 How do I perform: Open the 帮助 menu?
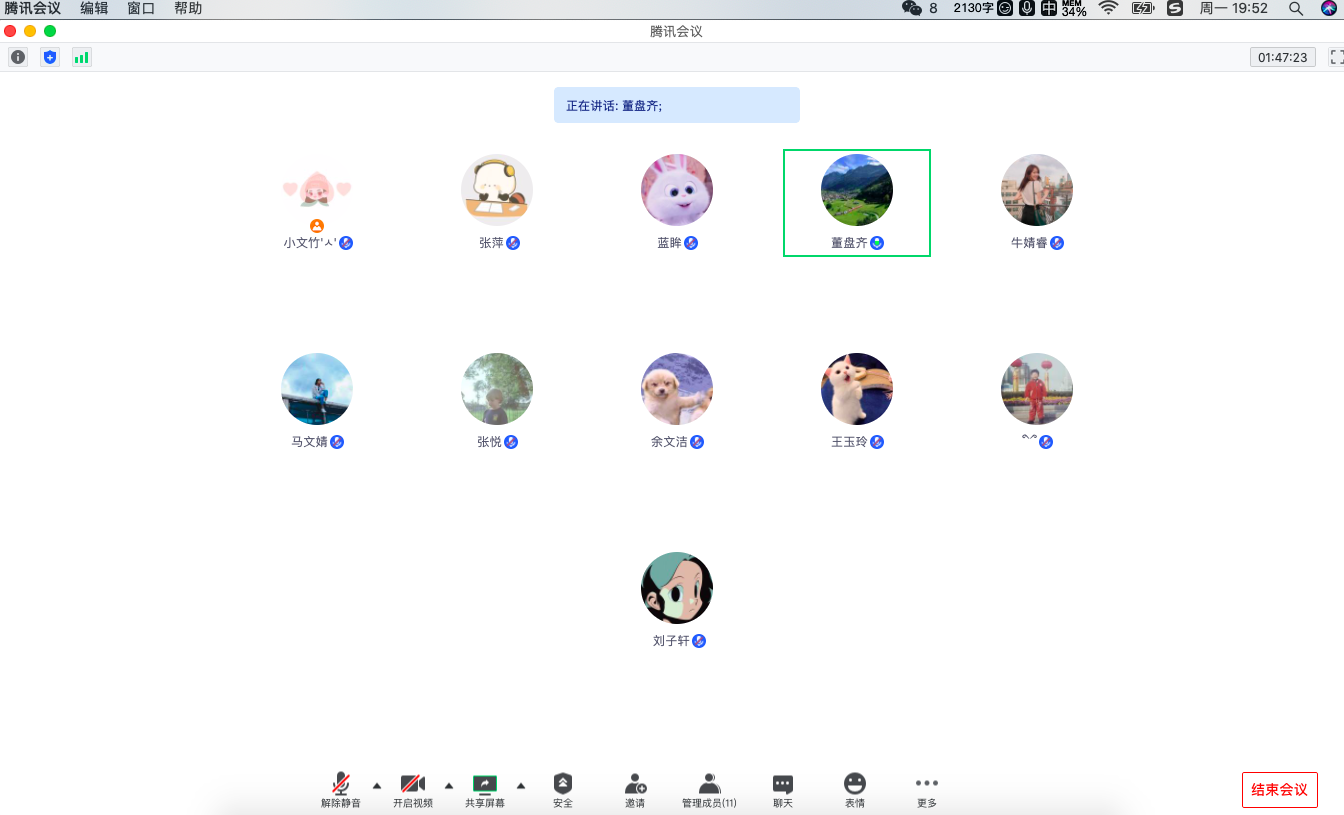point(188,8)
